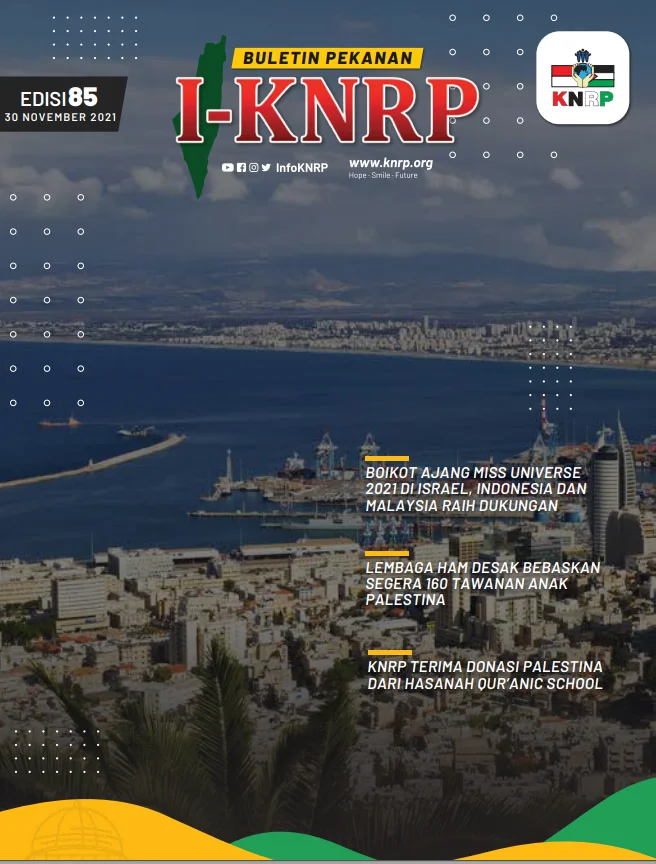Screen dimensions: 656x864
Task: Open headline LEMBAGA HAM DESAK BEBASKAN
Action: pos(482,584)
